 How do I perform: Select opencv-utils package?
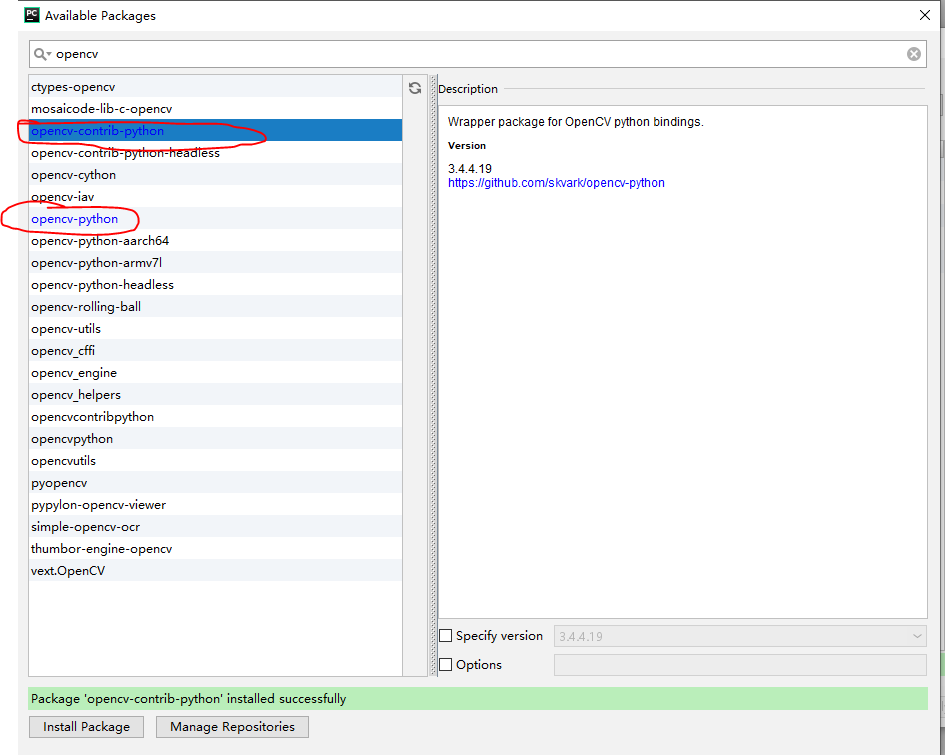[215, 329]
